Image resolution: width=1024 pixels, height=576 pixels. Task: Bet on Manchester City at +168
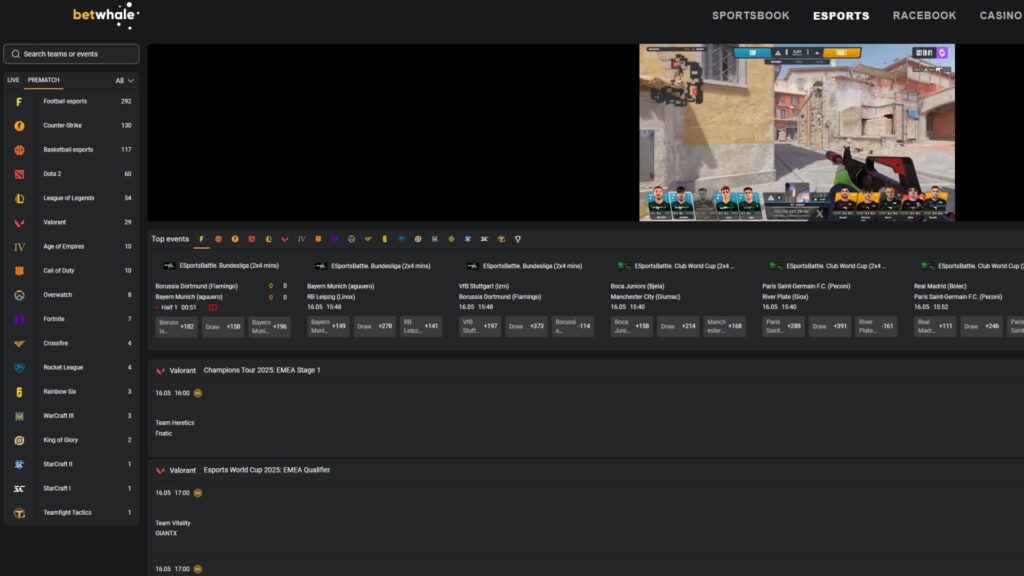point(724,327)
